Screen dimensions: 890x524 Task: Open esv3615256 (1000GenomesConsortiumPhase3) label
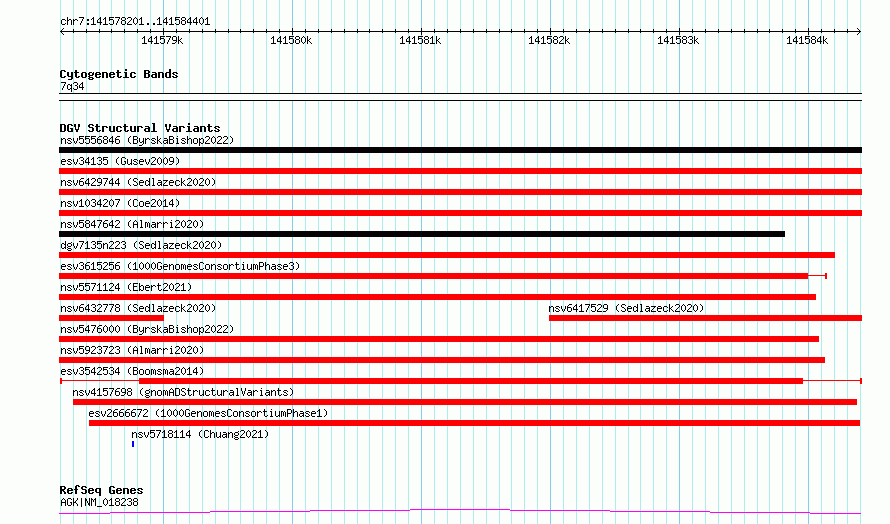click(x=180, y=266)
